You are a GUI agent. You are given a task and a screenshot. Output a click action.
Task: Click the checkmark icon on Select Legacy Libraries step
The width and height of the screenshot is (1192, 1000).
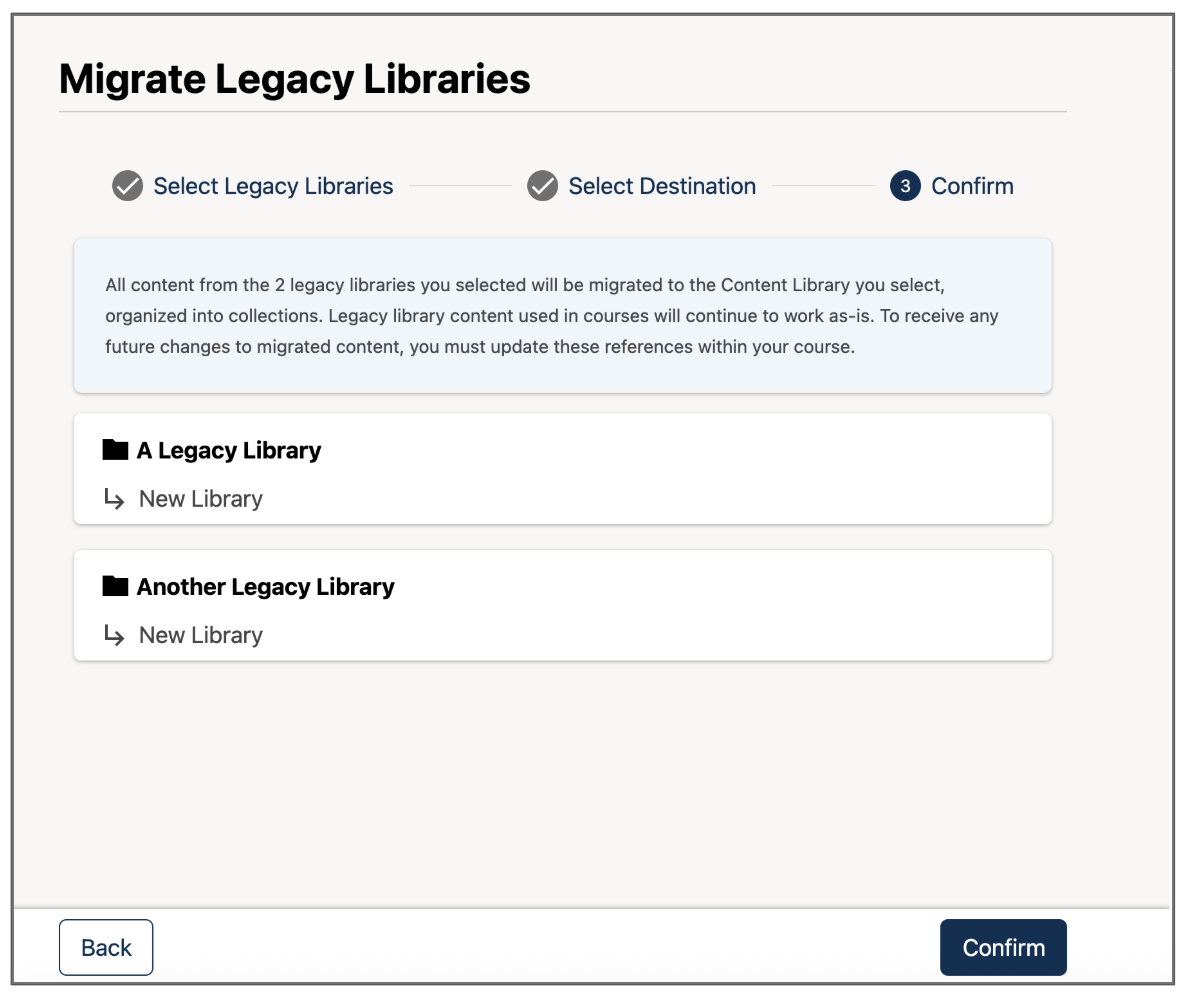click(127, 186)
